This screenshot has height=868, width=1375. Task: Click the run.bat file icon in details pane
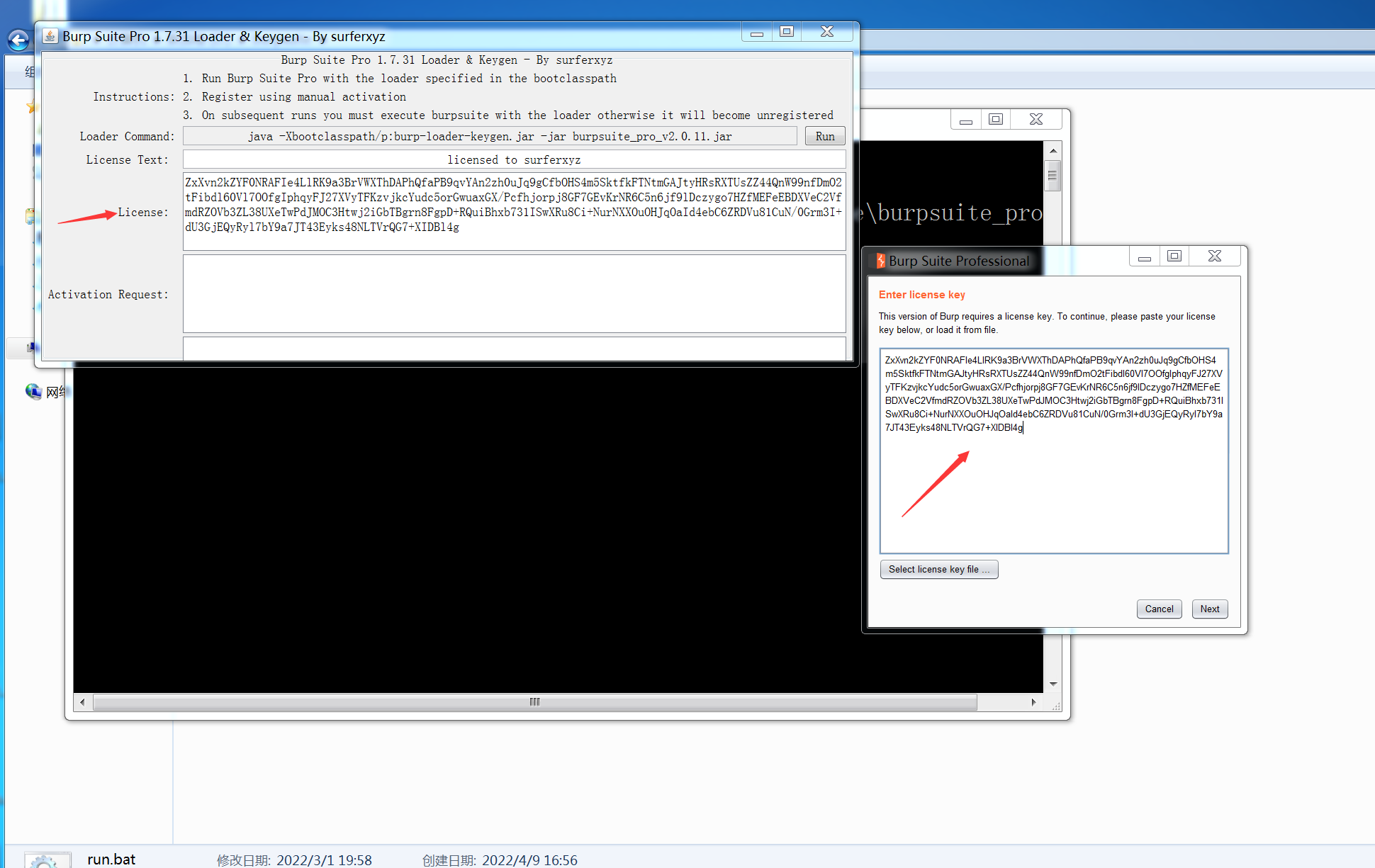click(x=47, y=859)
